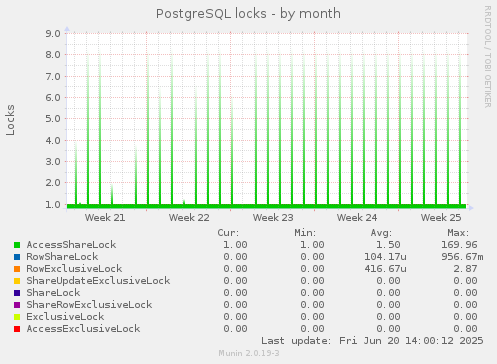Image resolution: width=497 pixels, height=364 pixels.
Task: Click the AccessExclusiveLock legend label
Action: point(83,329)
